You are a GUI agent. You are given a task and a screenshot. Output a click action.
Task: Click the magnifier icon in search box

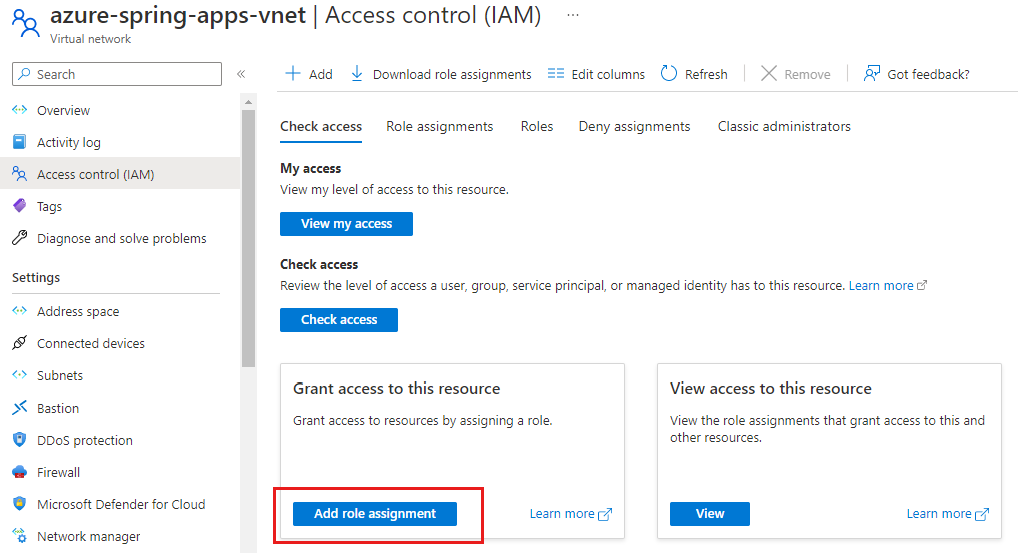coord(24,73)
